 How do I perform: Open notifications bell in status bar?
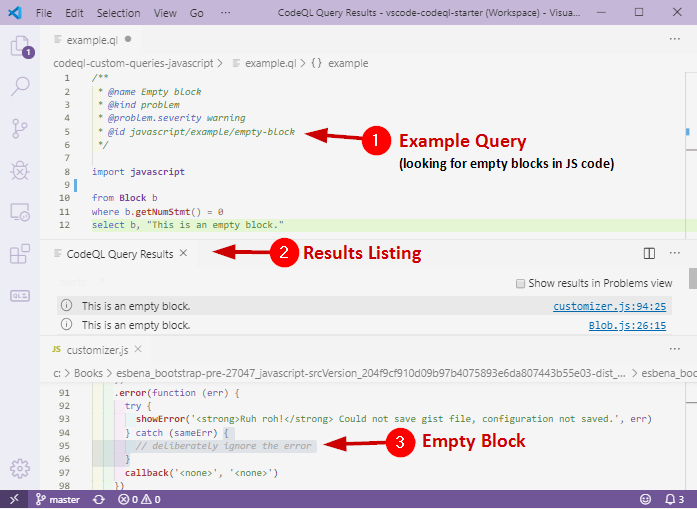pyautogui.click(x=674, y=500)
